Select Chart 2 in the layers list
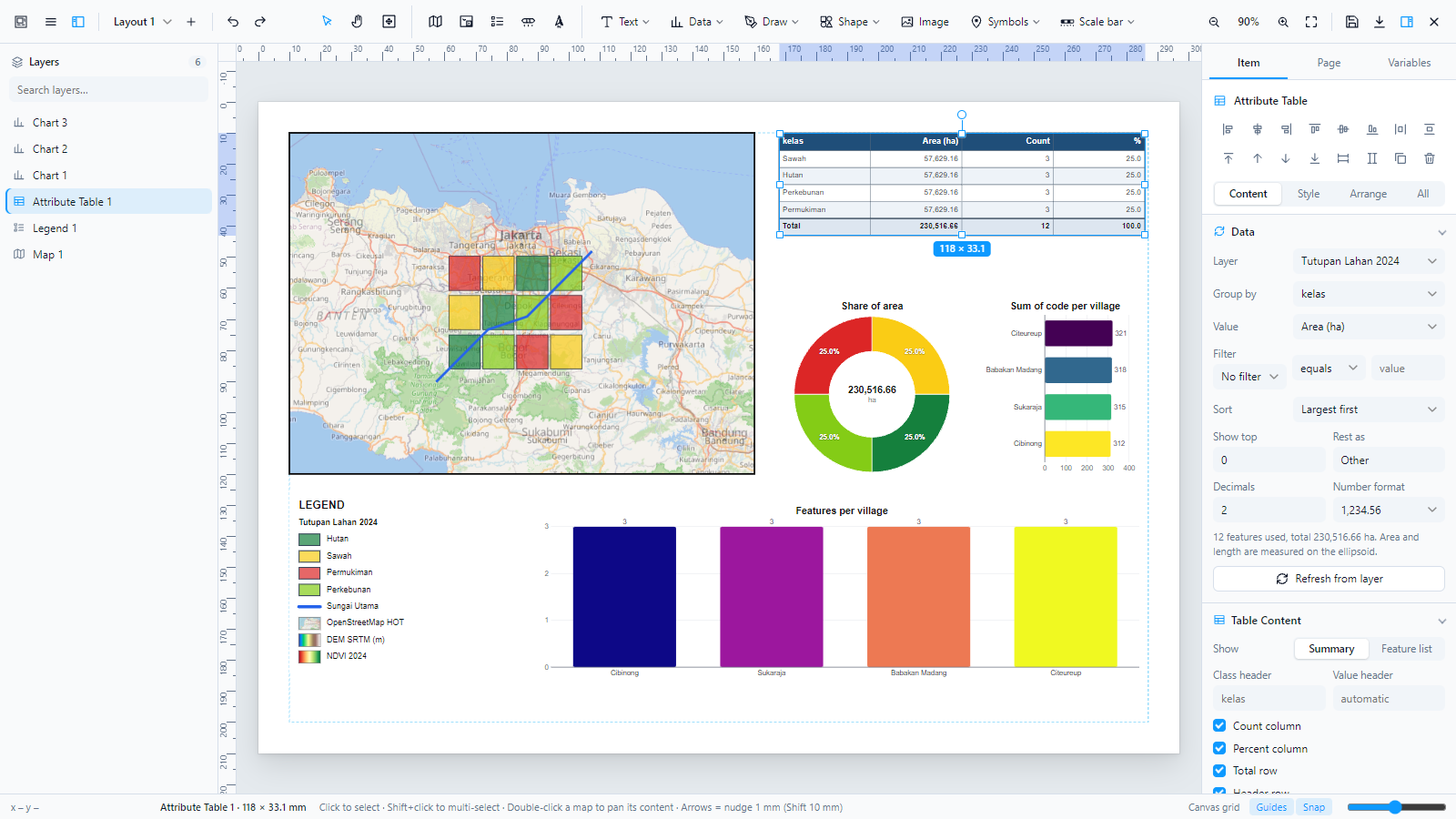This screenshot has width=1456, height=819. click(109, 149)
